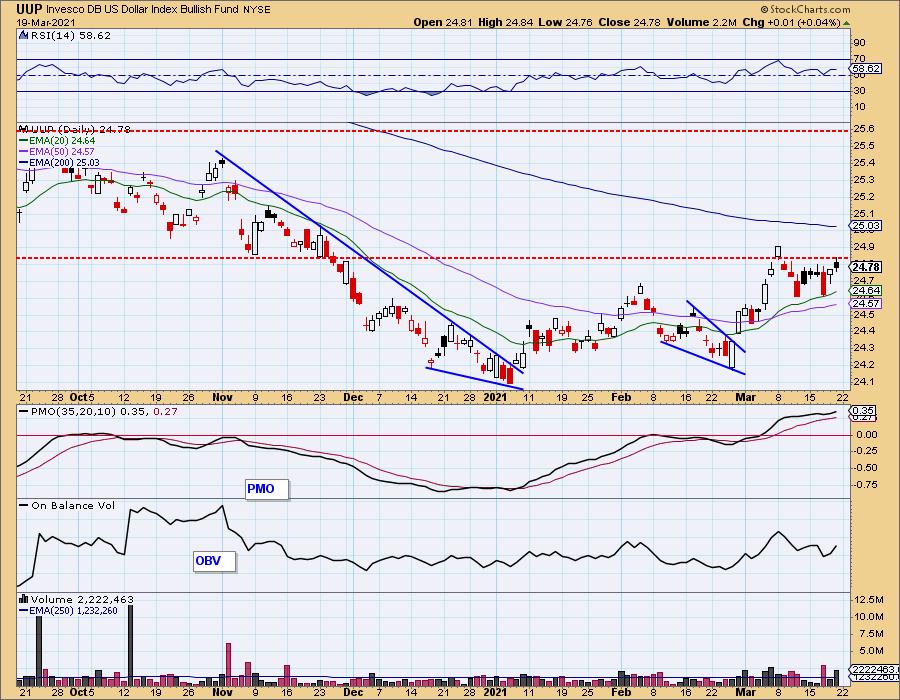Click the 90 label on the RSI axis

(860, 43)
